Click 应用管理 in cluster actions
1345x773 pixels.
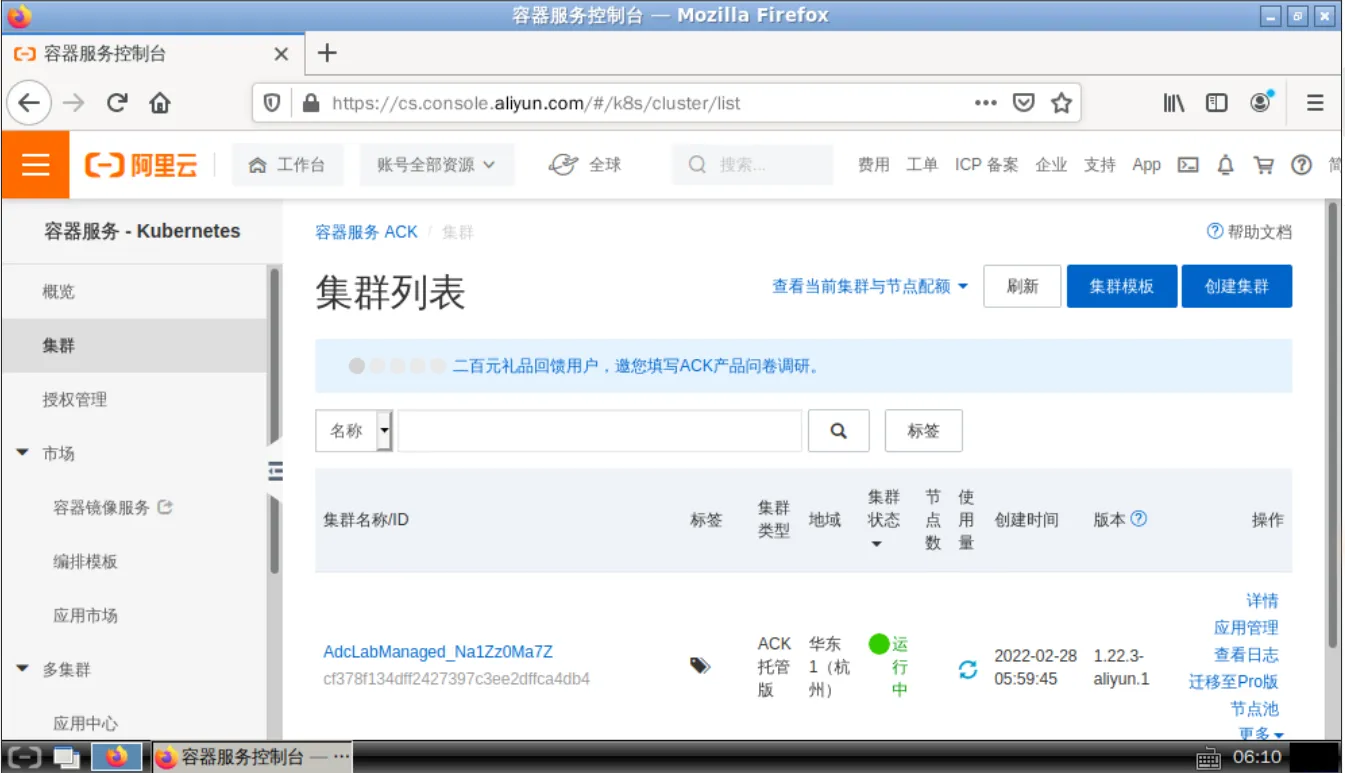point(1246,628)
